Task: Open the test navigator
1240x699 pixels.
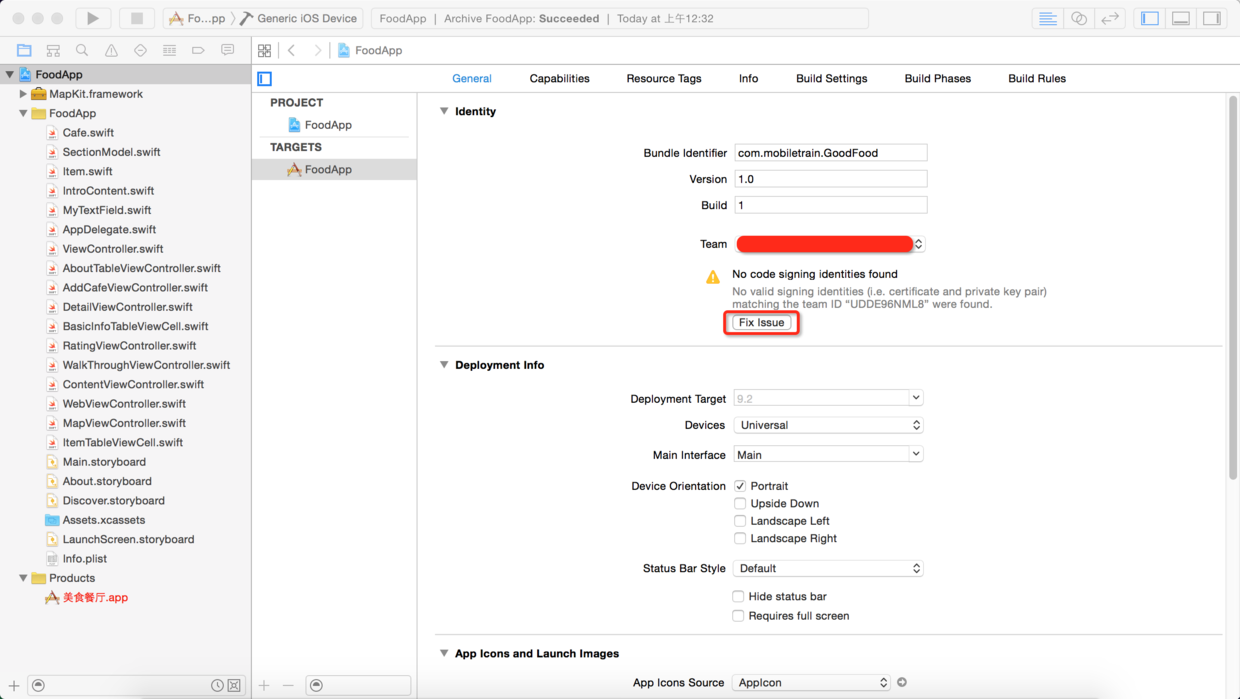Action: [x=140, y=50]
